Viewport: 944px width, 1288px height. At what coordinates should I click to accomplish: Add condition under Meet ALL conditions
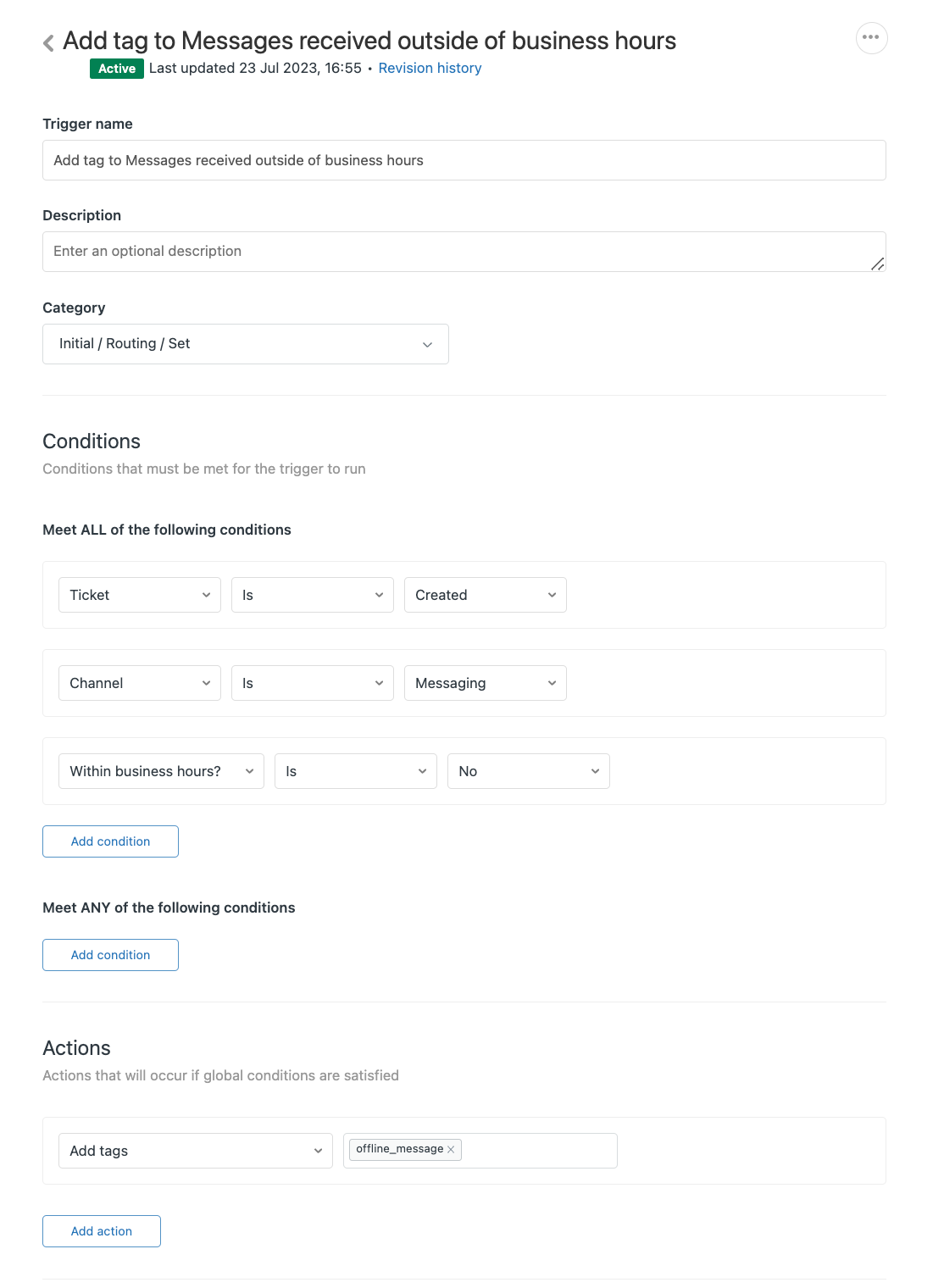point(110,841)
